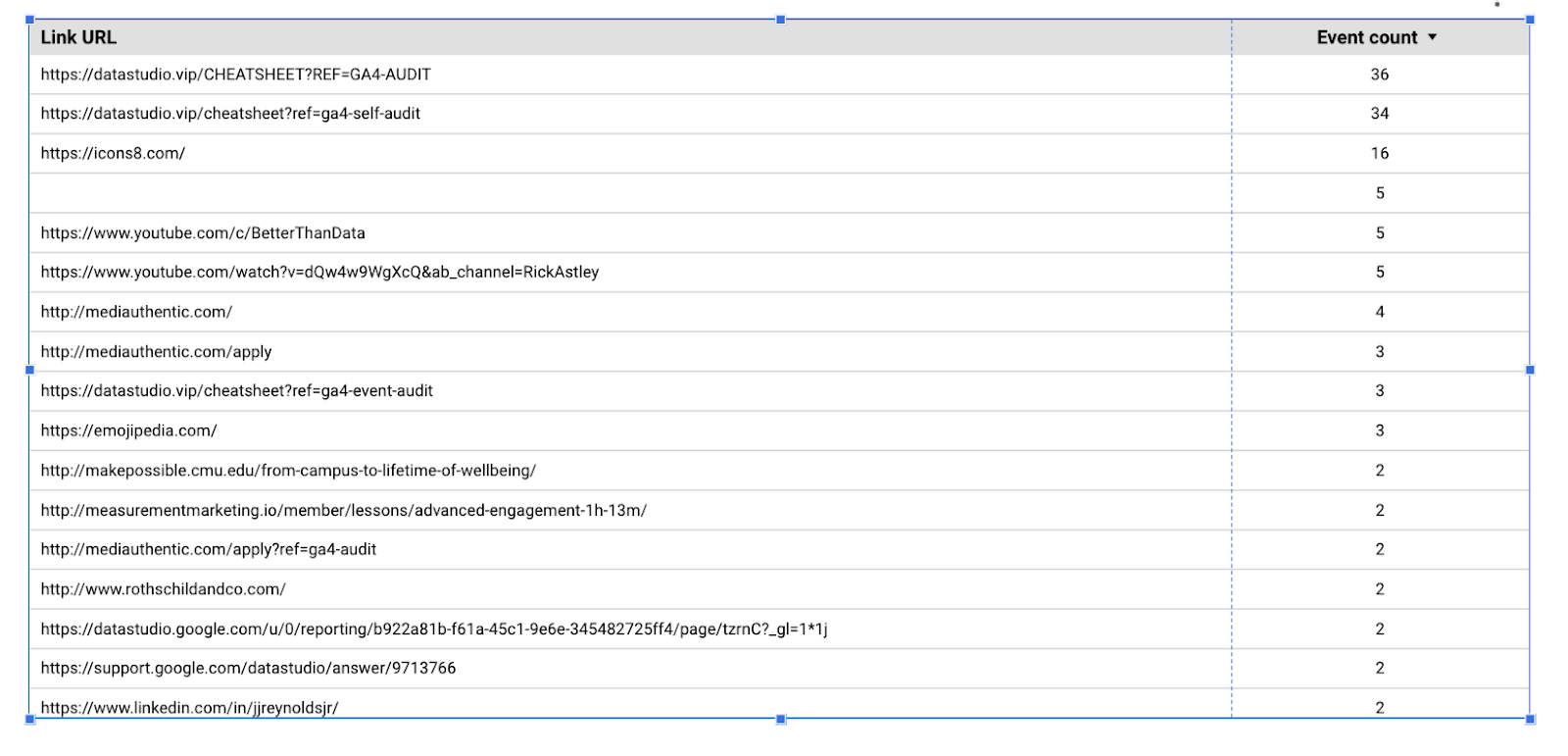Image resolution: width=1568 pixels, height=756 pixels.
Task: Select the RickAstley YouTube watch URL
Action: [319, 273]
